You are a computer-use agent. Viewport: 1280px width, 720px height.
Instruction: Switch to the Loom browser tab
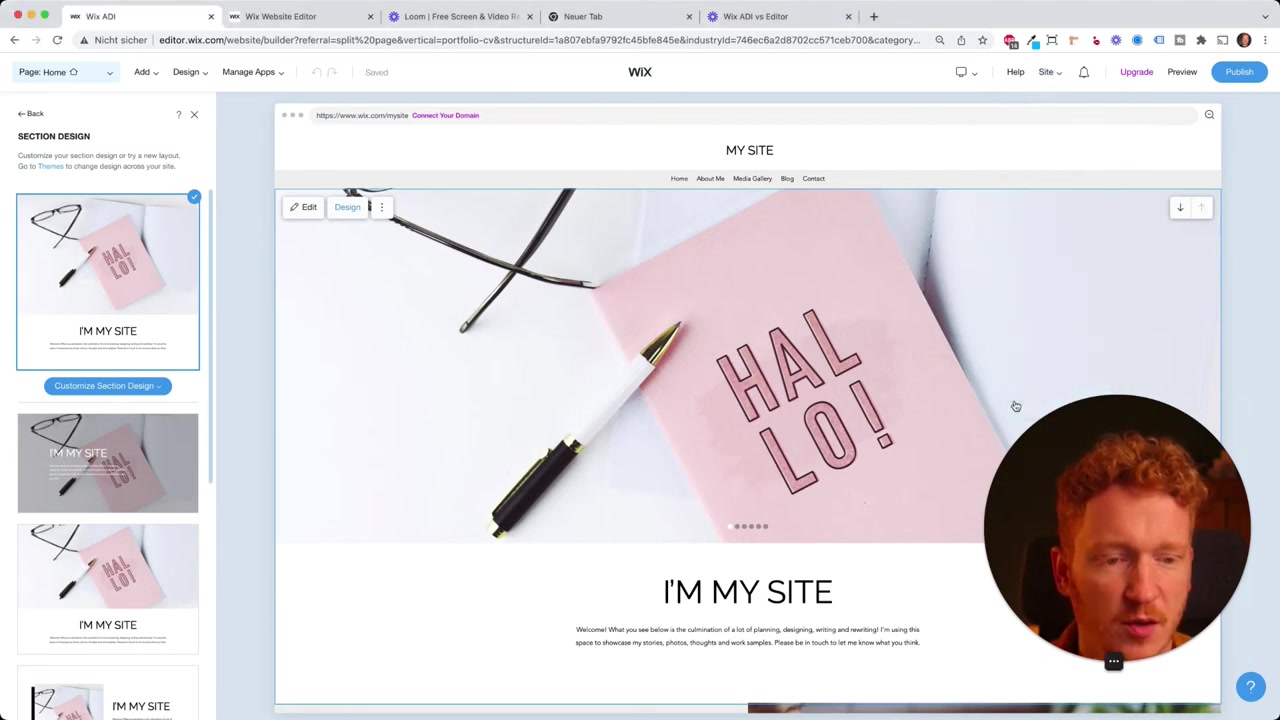click(461, 16)
